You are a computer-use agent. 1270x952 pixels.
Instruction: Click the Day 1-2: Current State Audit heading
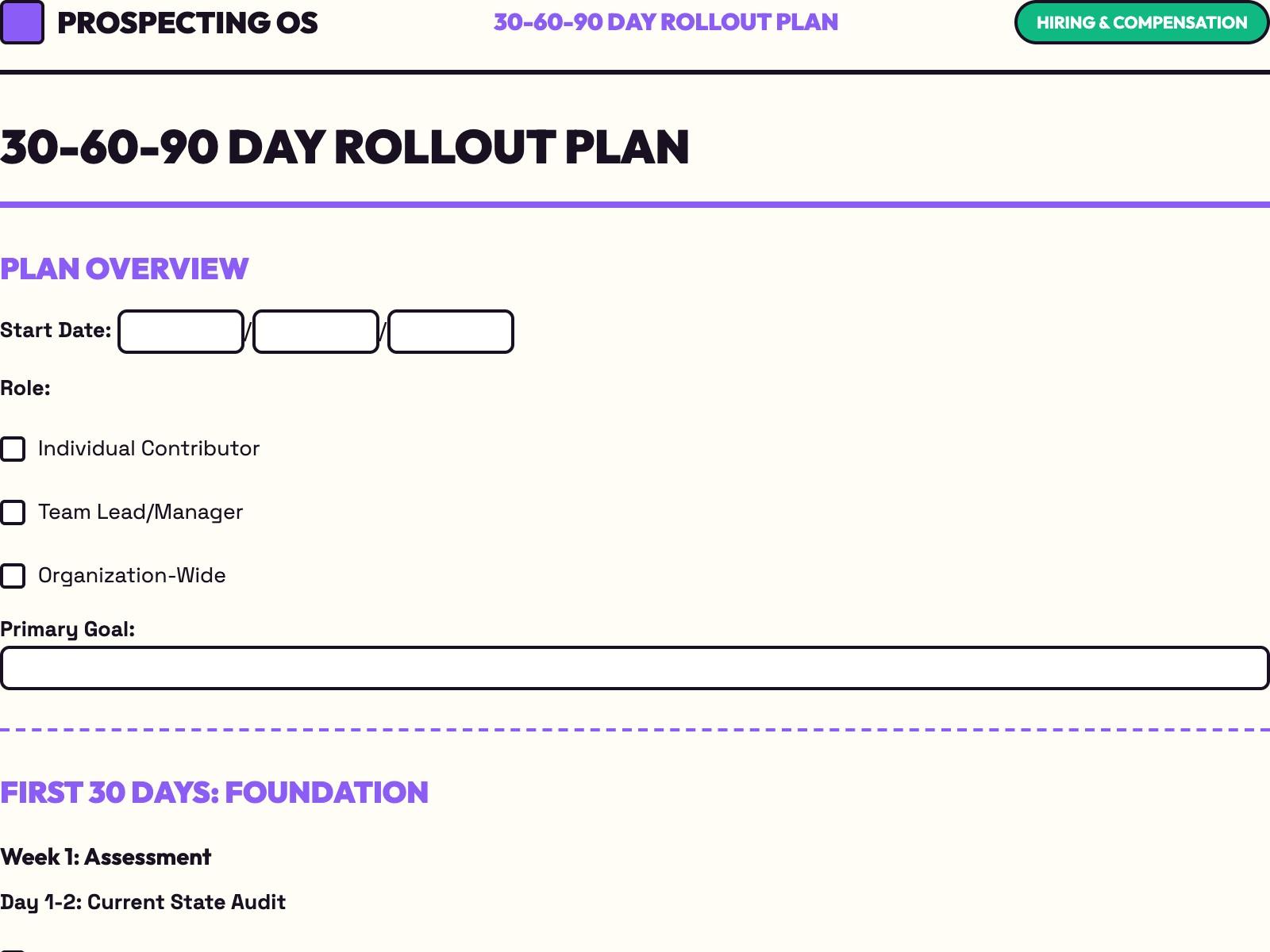pos(143,903)
